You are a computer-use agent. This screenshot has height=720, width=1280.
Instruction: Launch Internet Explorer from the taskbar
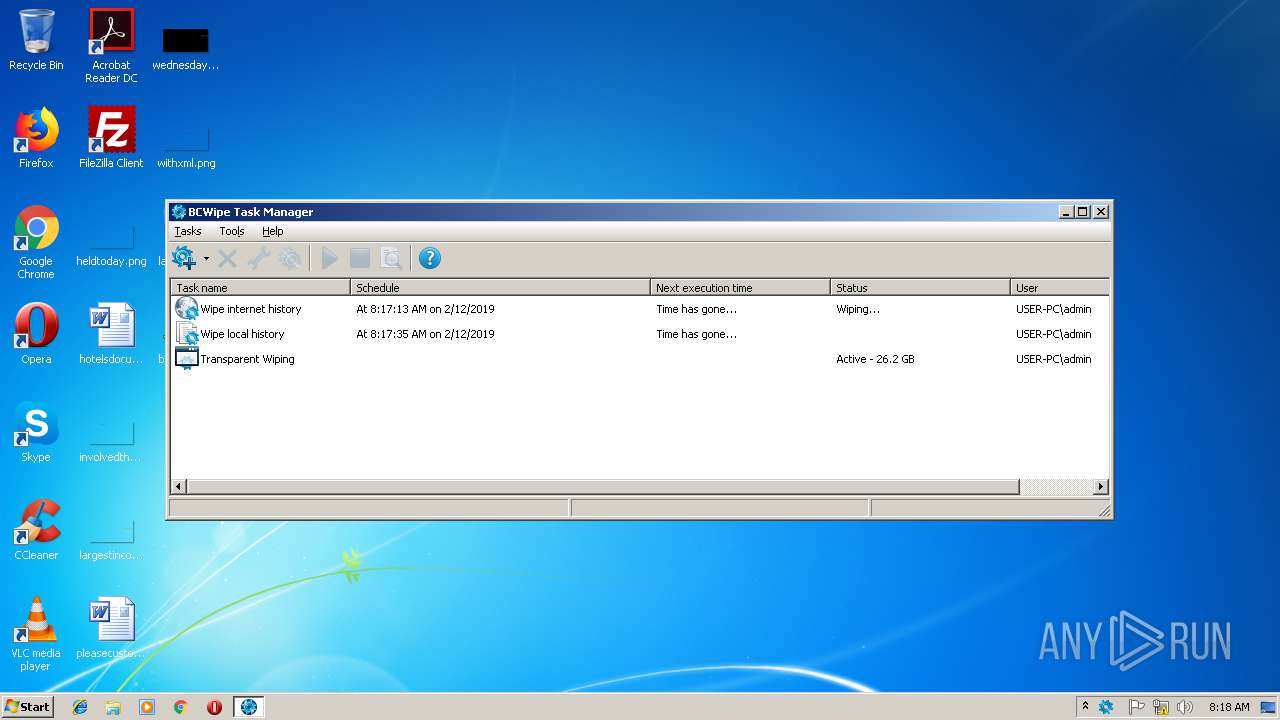click(x=80, y=707)
